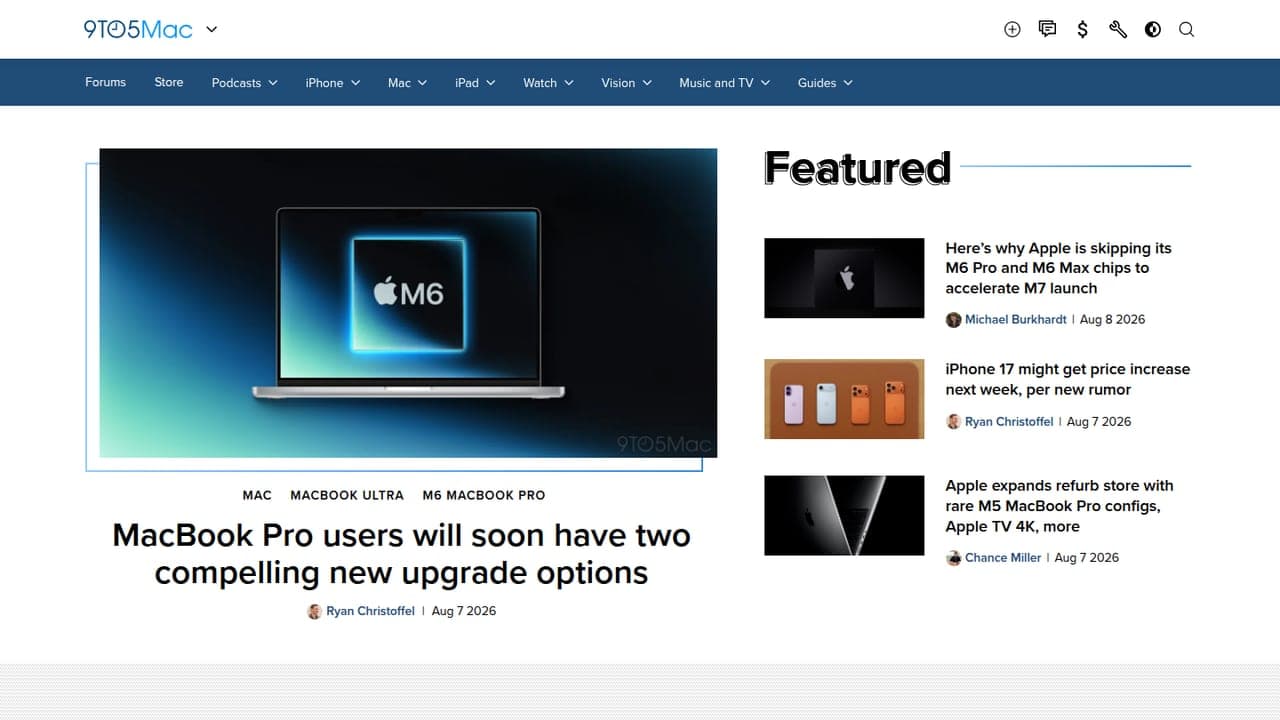Expand the Vision menu chevron
The height and width of the screenshot is (720, 1280).
coord(647,83)
